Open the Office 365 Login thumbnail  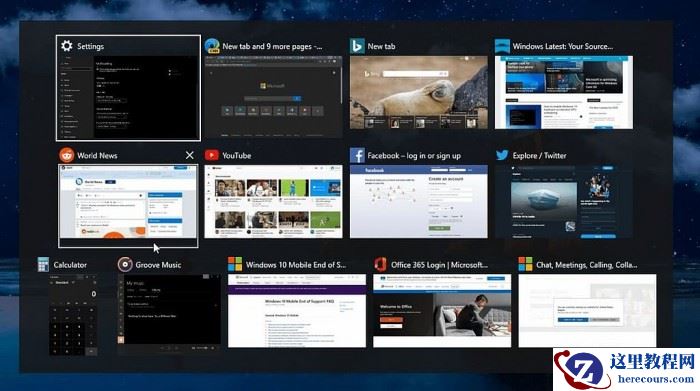[x=442, y=311]
